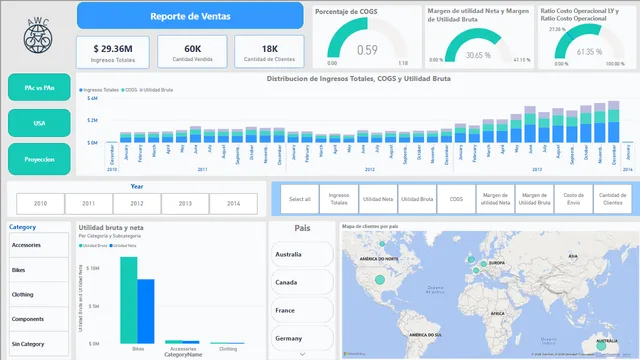Open the PAc vs PAn page button
The image size is (640, 360).
[39, 87]
